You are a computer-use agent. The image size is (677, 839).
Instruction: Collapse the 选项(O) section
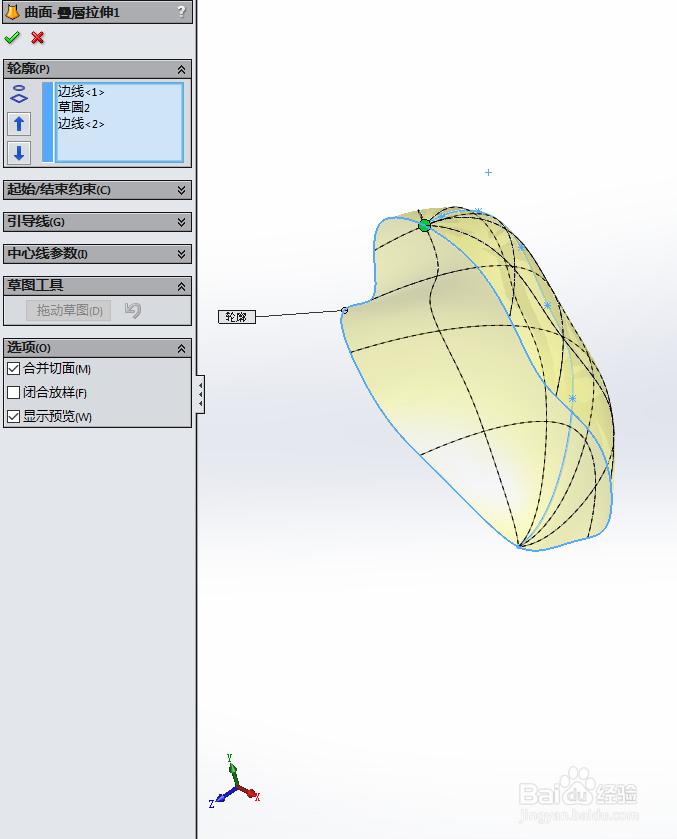(x=181, y=348)
